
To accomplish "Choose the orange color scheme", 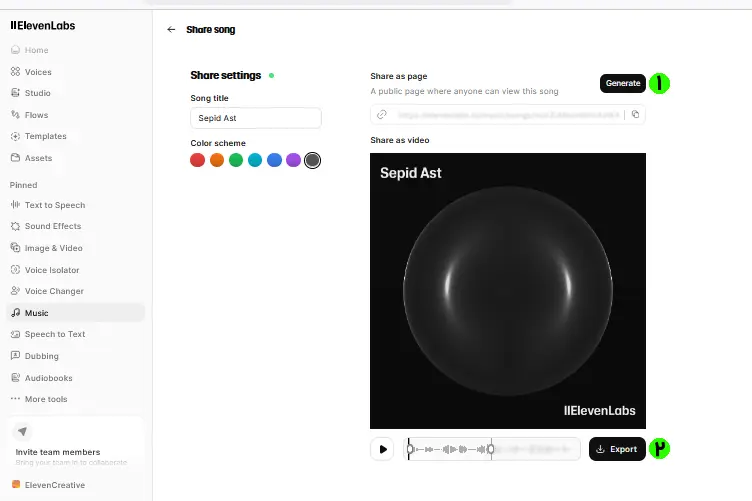I will [x=217, y=160].
